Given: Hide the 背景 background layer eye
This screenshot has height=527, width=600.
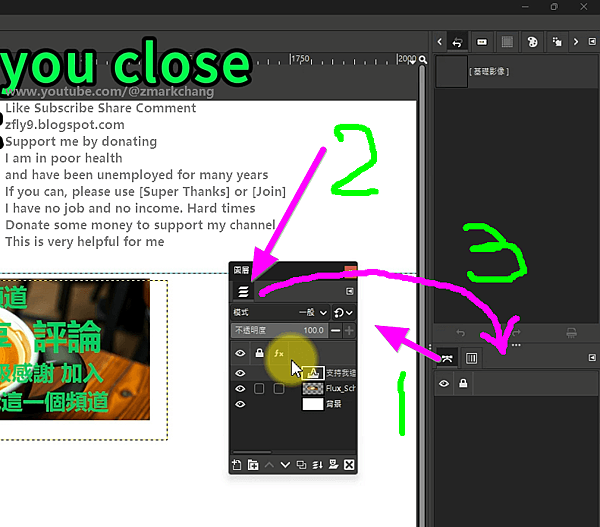Looking at the screenshot, I should [240, 404].
